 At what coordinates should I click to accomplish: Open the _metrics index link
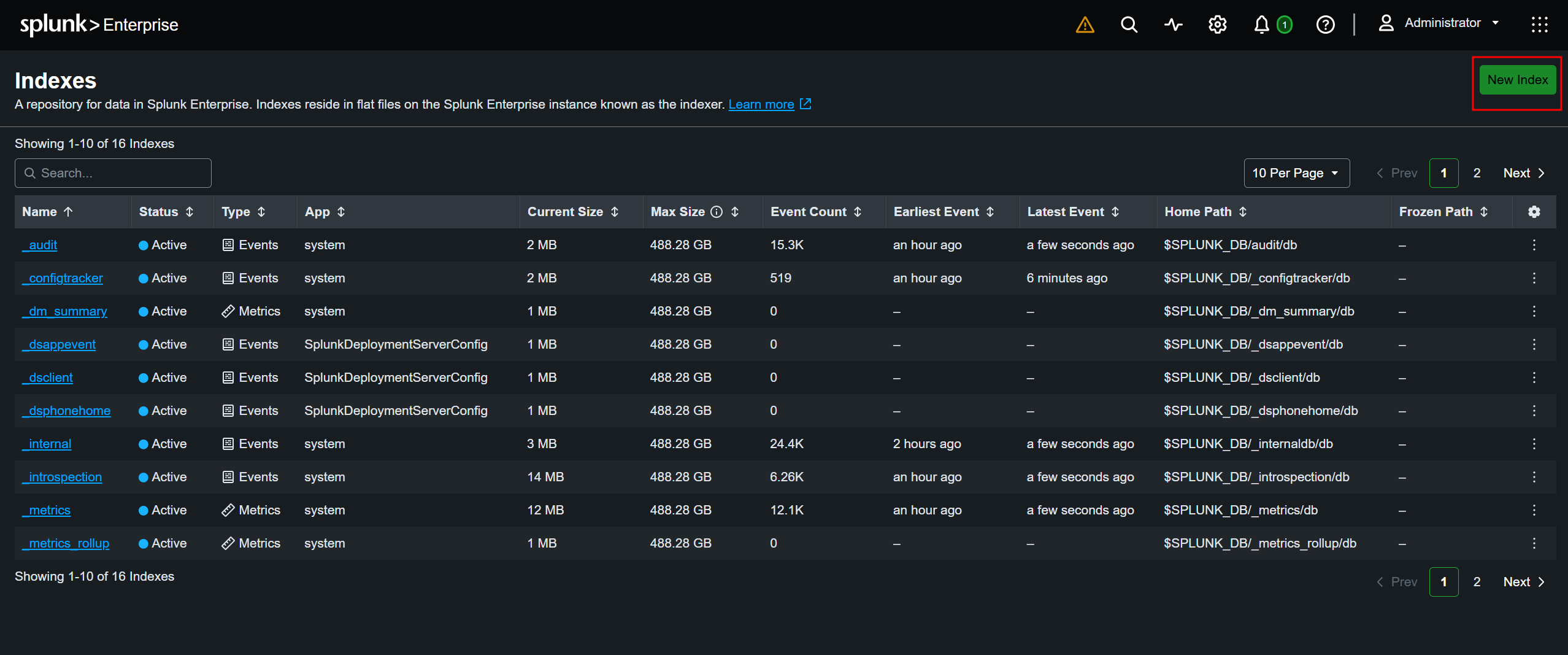47,510
